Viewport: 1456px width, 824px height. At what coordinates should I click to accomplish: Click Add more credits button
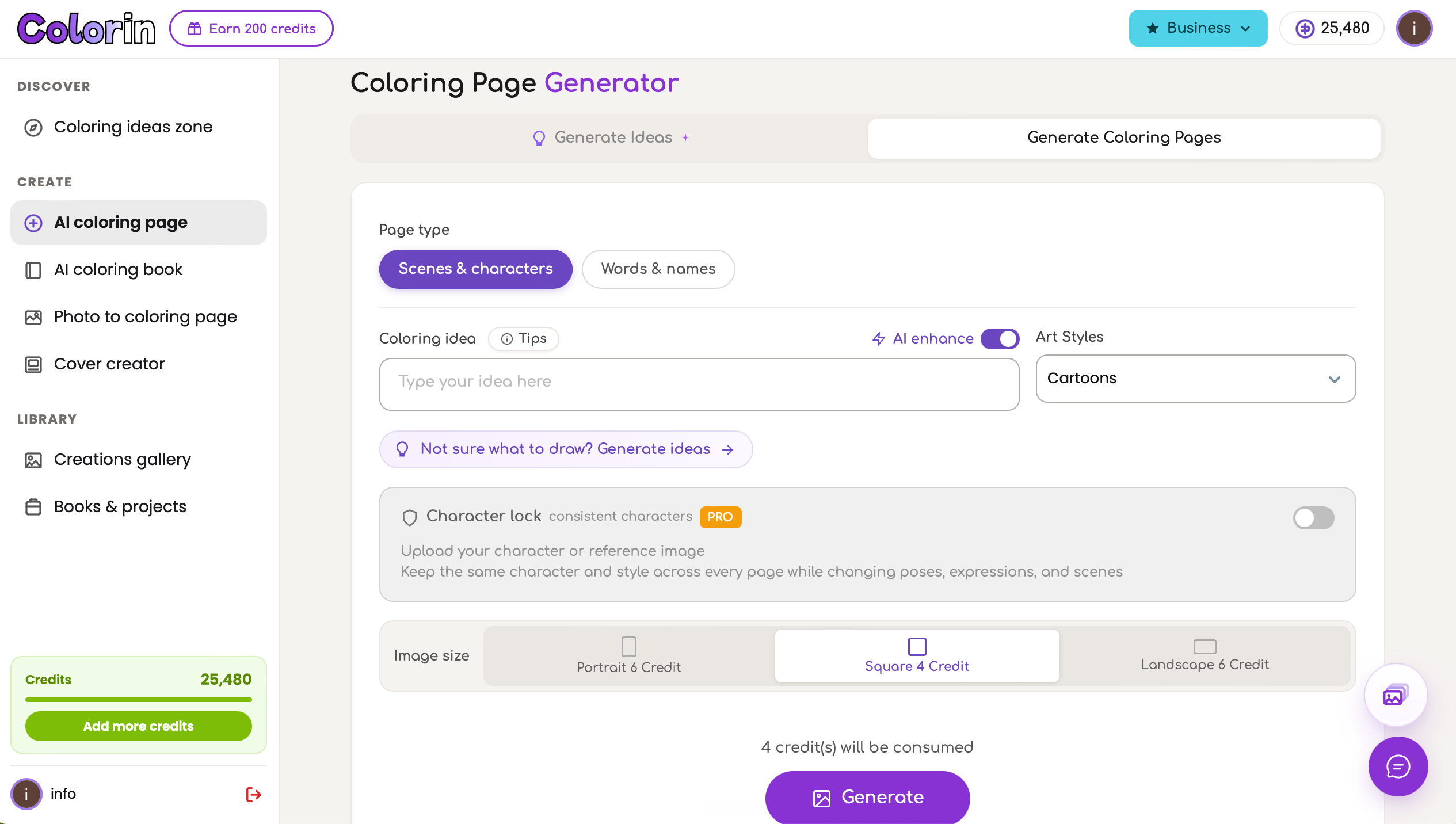[139, 726]
